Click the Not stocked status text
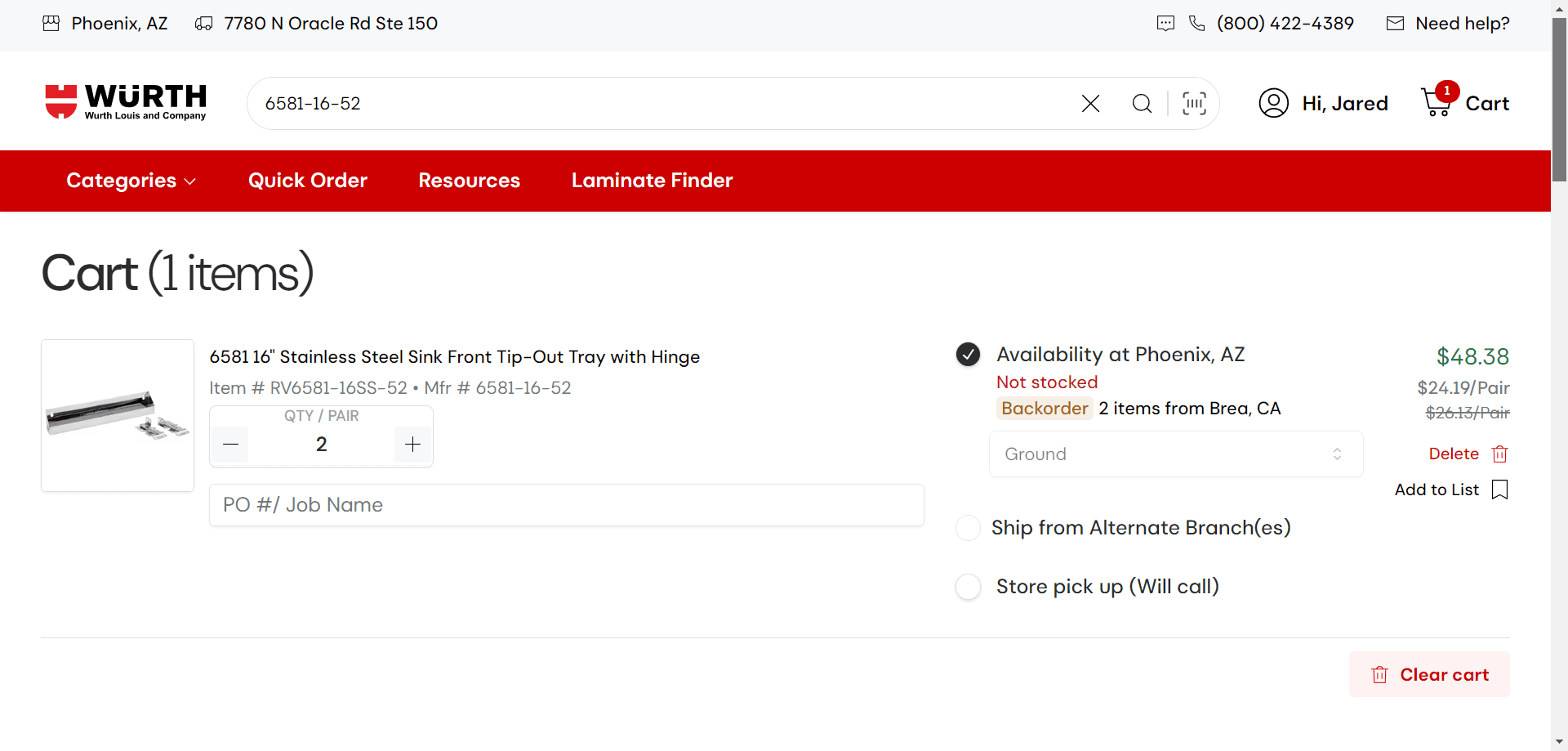 click(x=1047, y=382)
